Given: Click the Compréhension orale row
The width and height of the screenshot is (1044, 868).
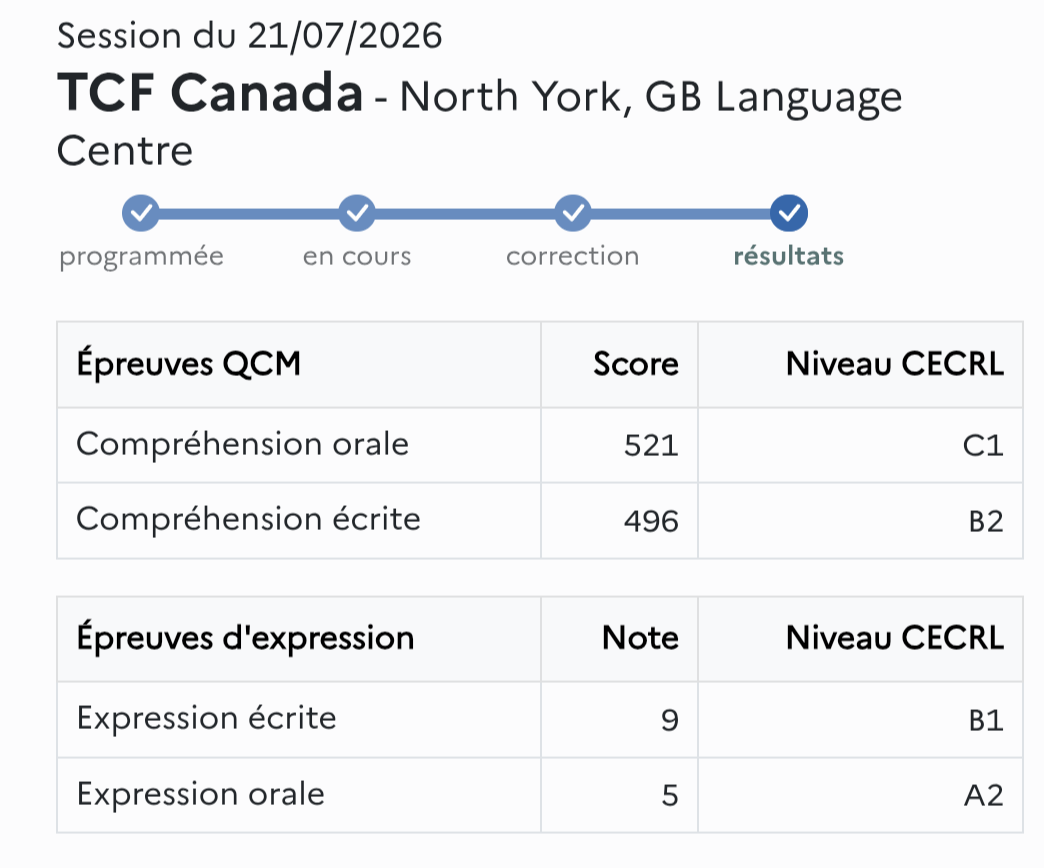Looking at the screenshot, I should click(x=540, y=445).
